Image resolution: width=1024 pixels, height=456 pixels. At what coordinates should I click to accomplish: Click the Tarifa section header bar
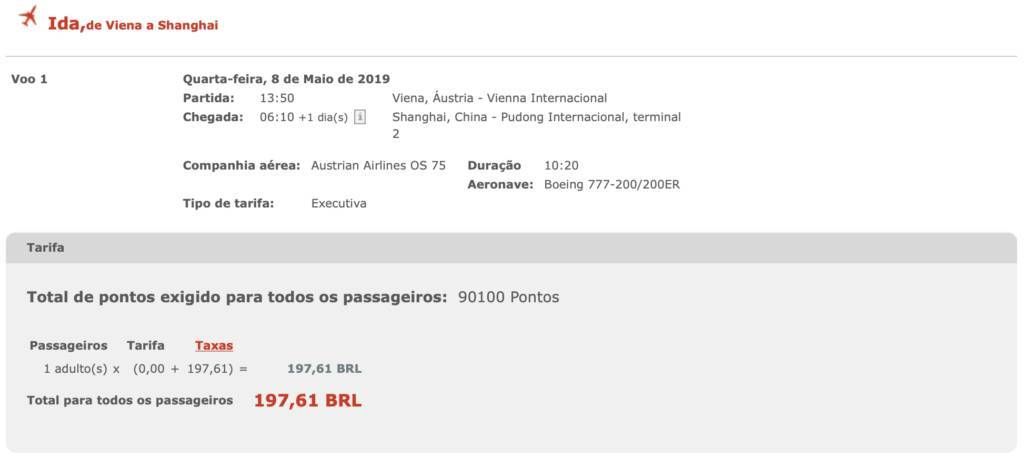[x=511, y=248]
